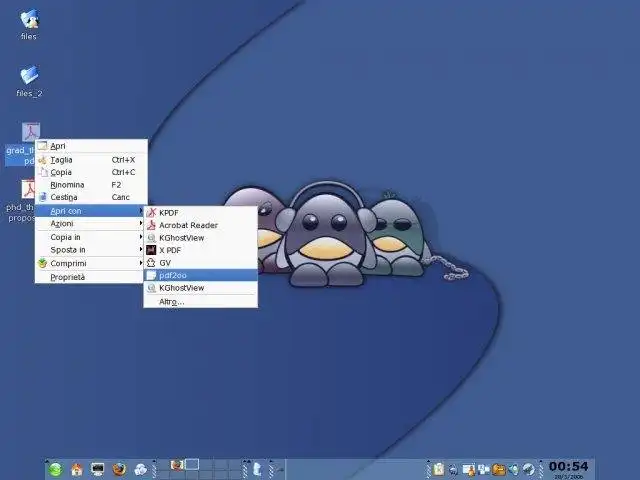Click the small white windows tray icon
The height and width of the screenshot is (480, 640).
pos(483,469)
